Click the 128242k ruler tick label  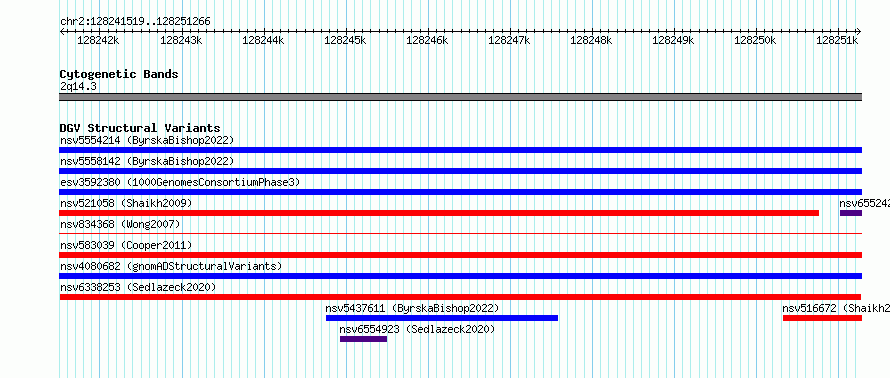(98, 40)
